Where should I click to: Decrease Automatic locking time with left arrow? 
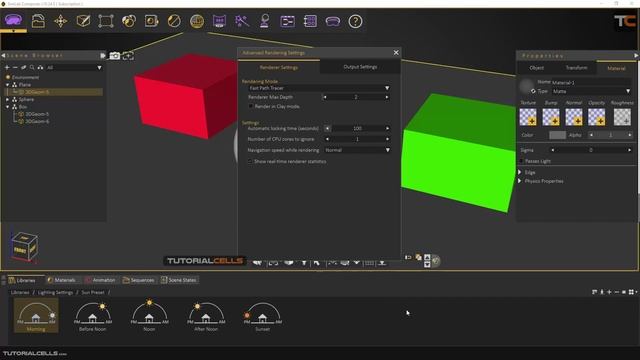point(327,128)
